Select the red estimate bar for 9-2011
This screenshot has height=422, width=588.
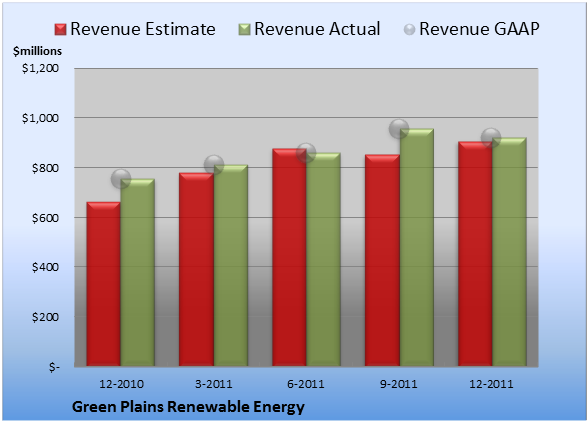click(x=382, y=260)
